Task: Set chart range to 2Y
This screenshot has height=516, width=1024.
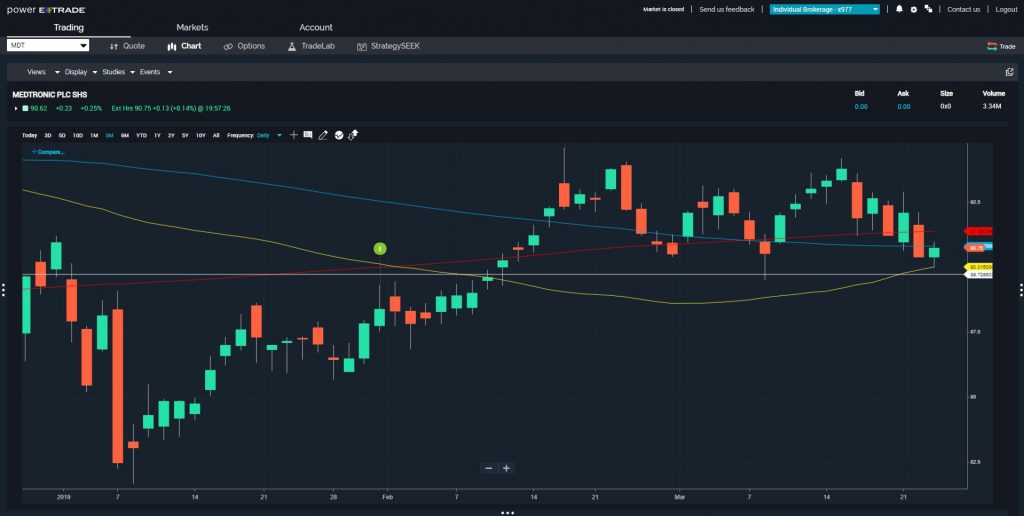Action: (171, 135)
